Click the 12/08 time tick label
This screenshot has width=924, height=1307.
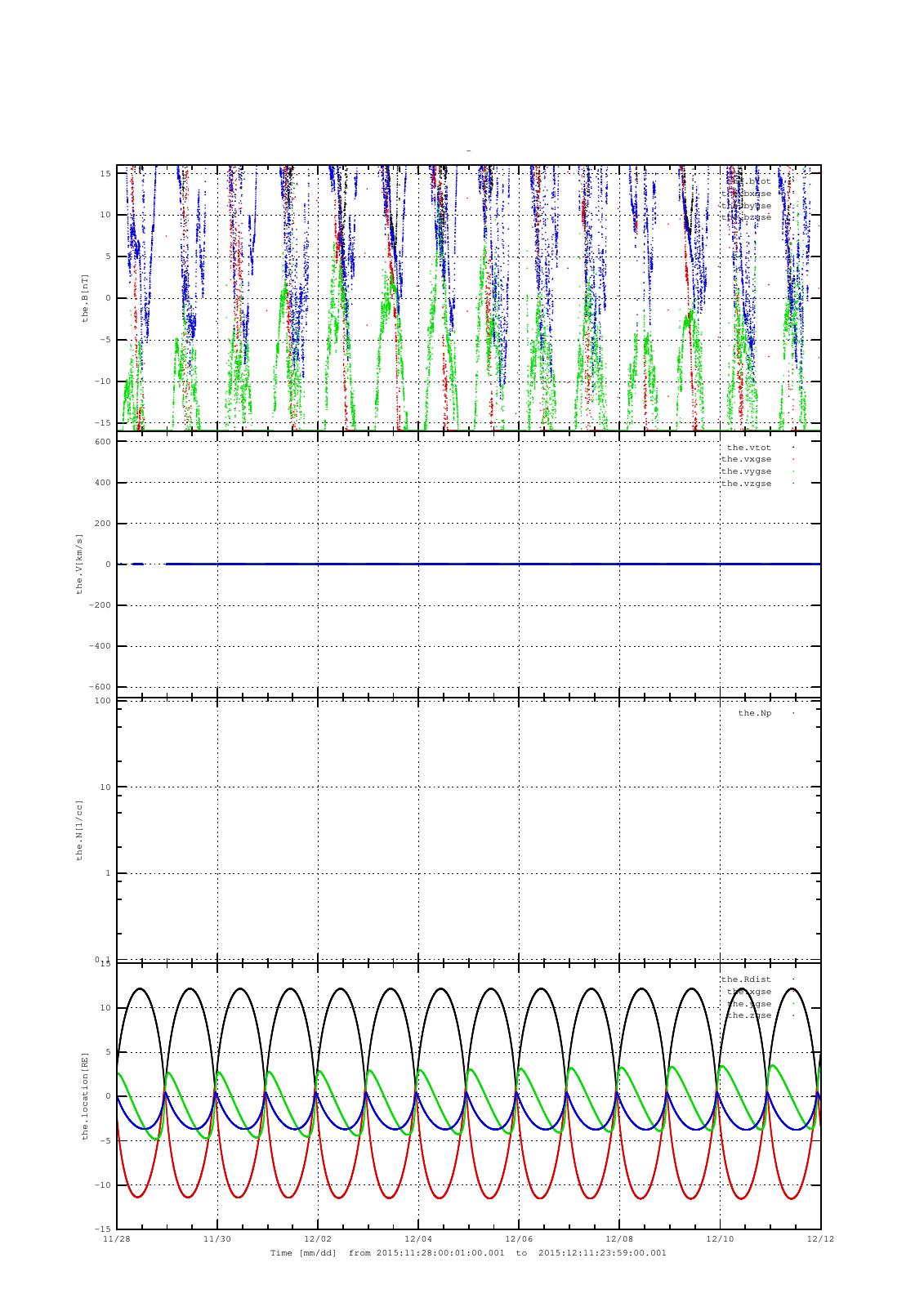tap(619, 1238)
